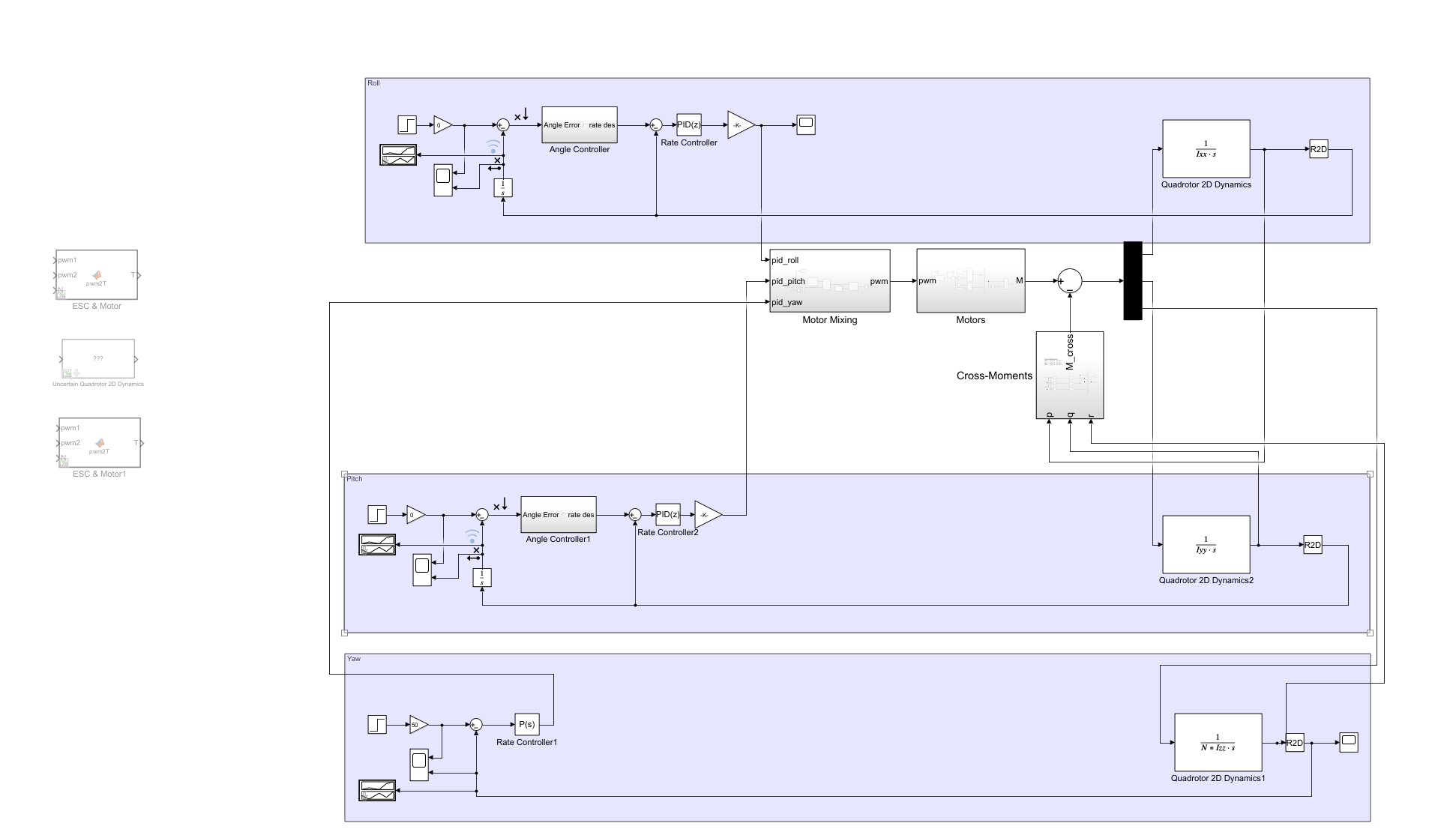Click the PID(z) Rate Controller block in Roll
This screenshot has height=835, width=1456.
tap(688, 125)
